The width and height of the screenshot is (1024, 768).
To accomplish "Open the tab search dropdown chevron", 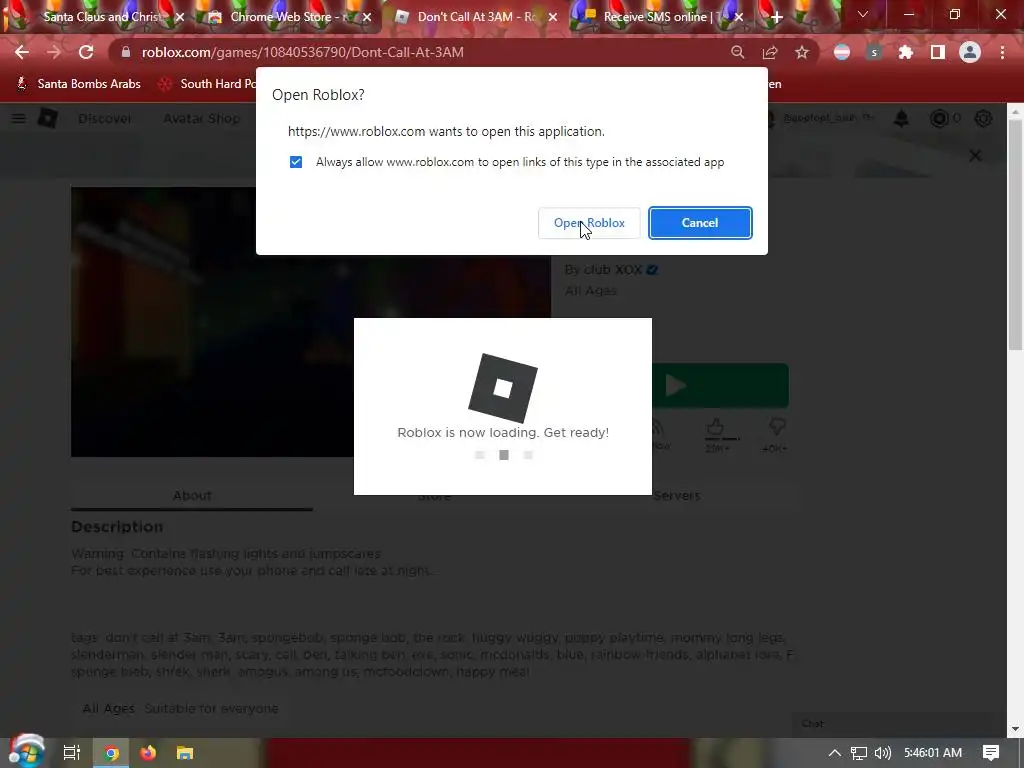I will (863, 14).
